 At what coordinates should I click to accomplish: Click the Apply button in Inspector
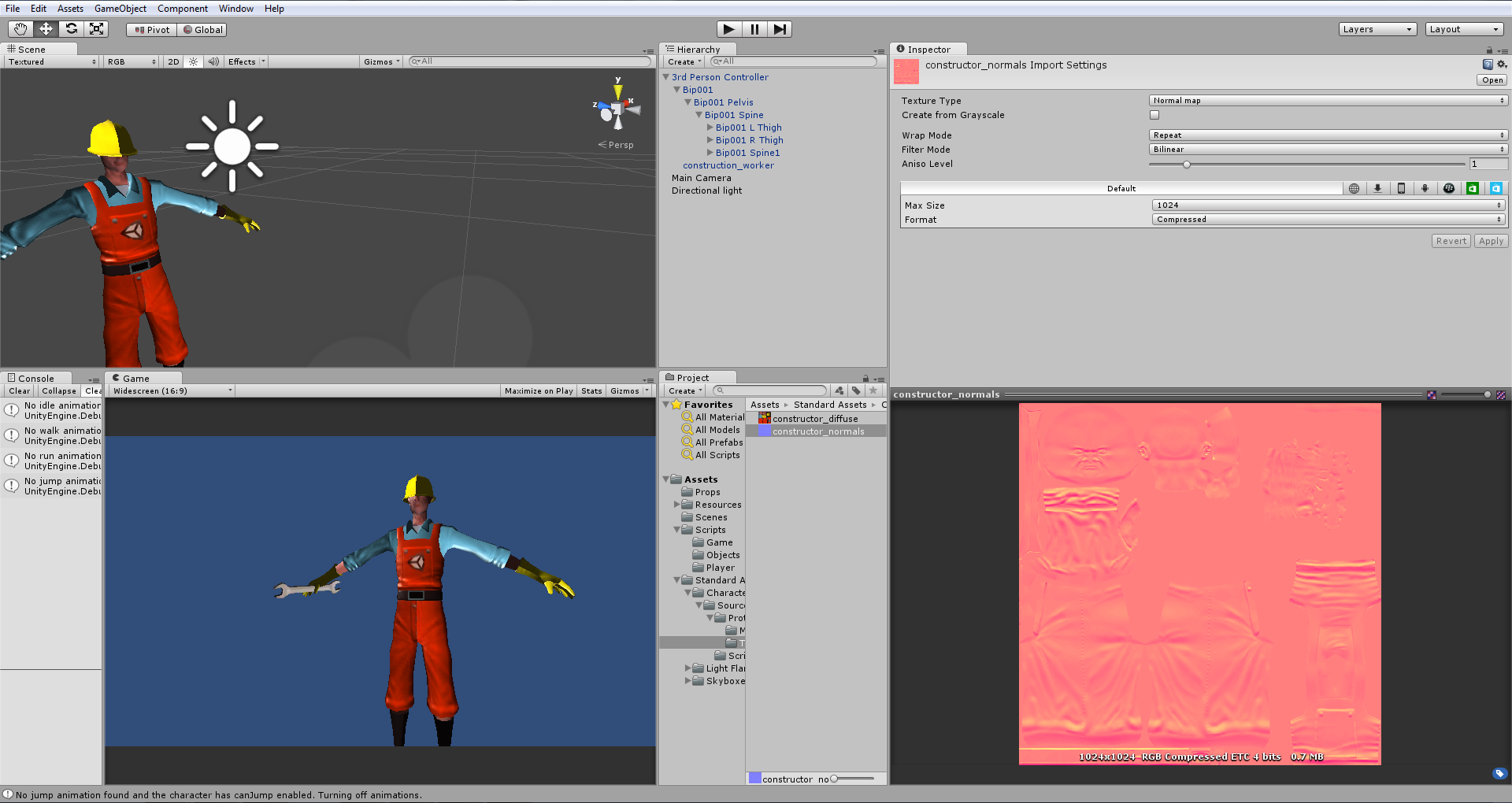point(1491,241)
